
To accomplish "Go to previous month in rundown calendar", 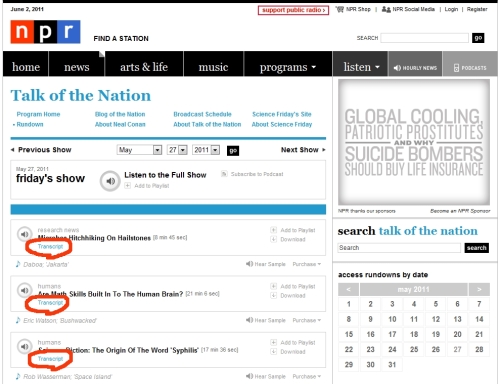I will (x=348, y=289).
